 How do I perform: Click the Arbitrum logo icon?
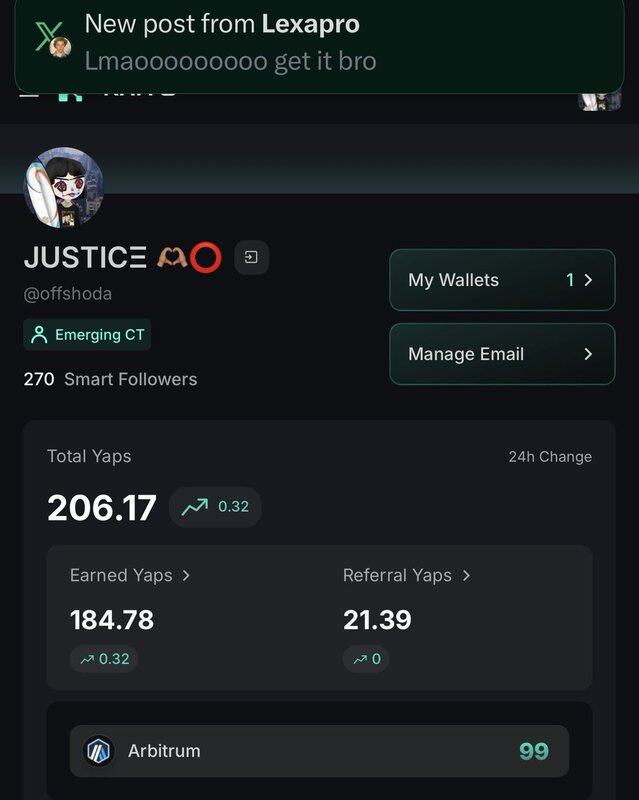(99, 751)
